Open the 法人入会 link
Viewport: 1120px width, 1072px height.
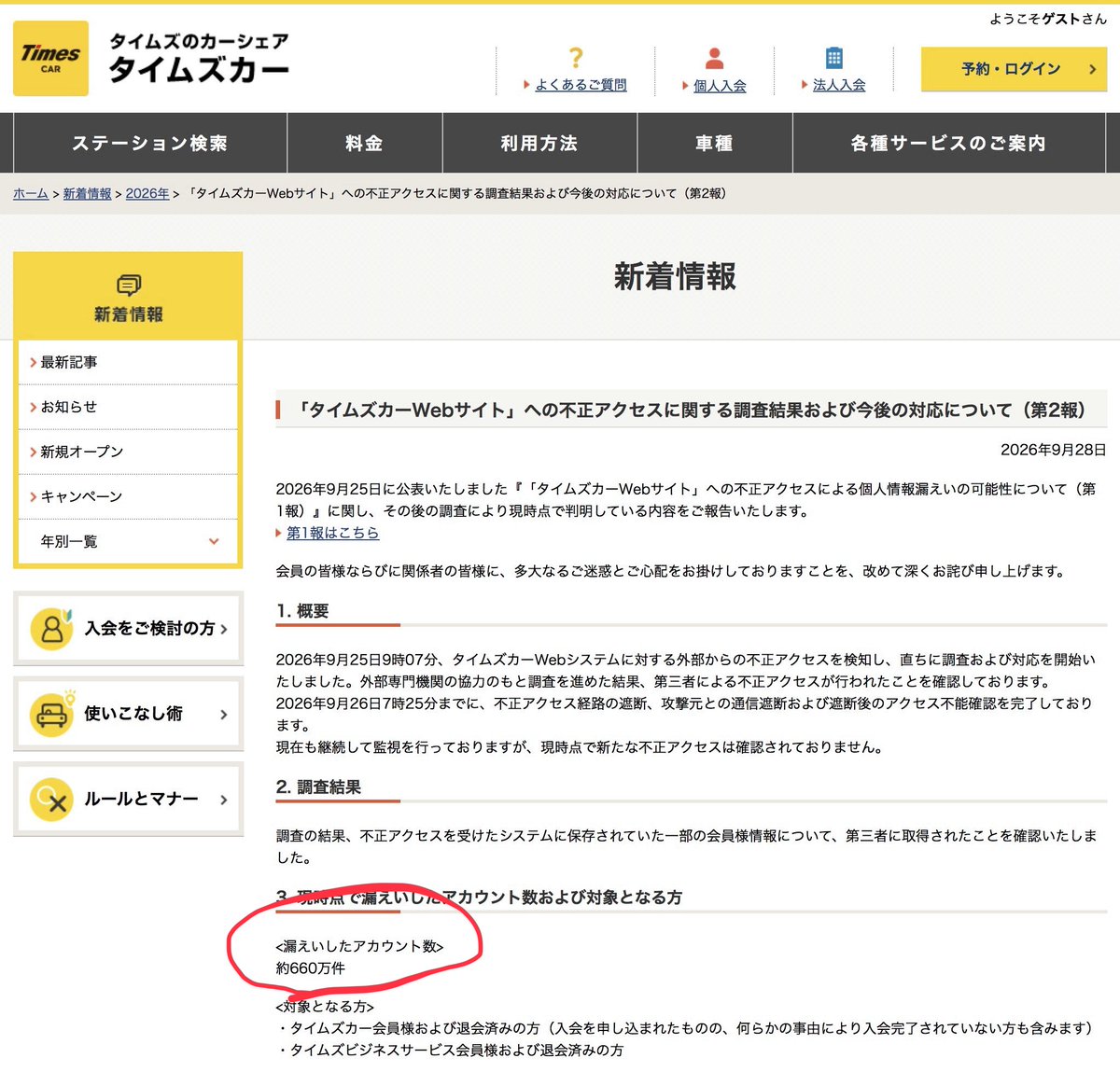click(x=839, y=85)
